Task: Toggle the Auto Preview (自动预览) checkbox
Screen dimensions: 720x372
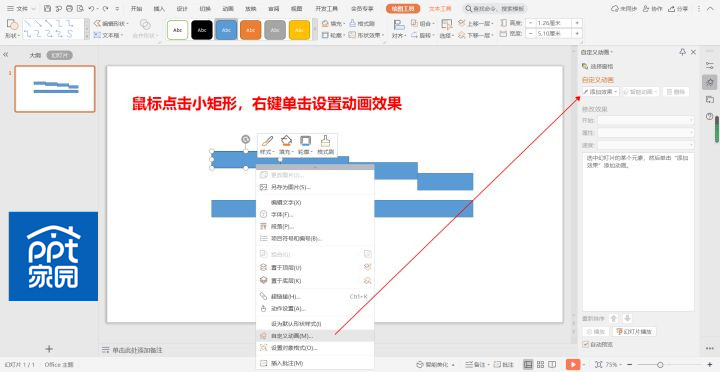Action: click(x=585, y=344)
